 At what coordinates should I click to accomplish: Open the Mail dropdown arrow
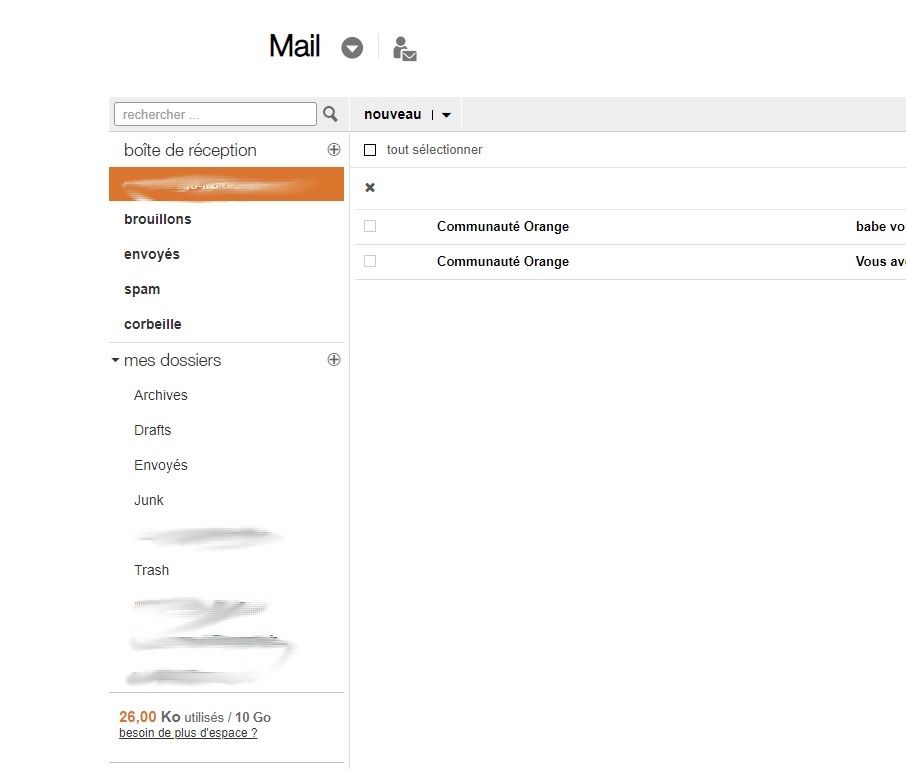point(351,47)
